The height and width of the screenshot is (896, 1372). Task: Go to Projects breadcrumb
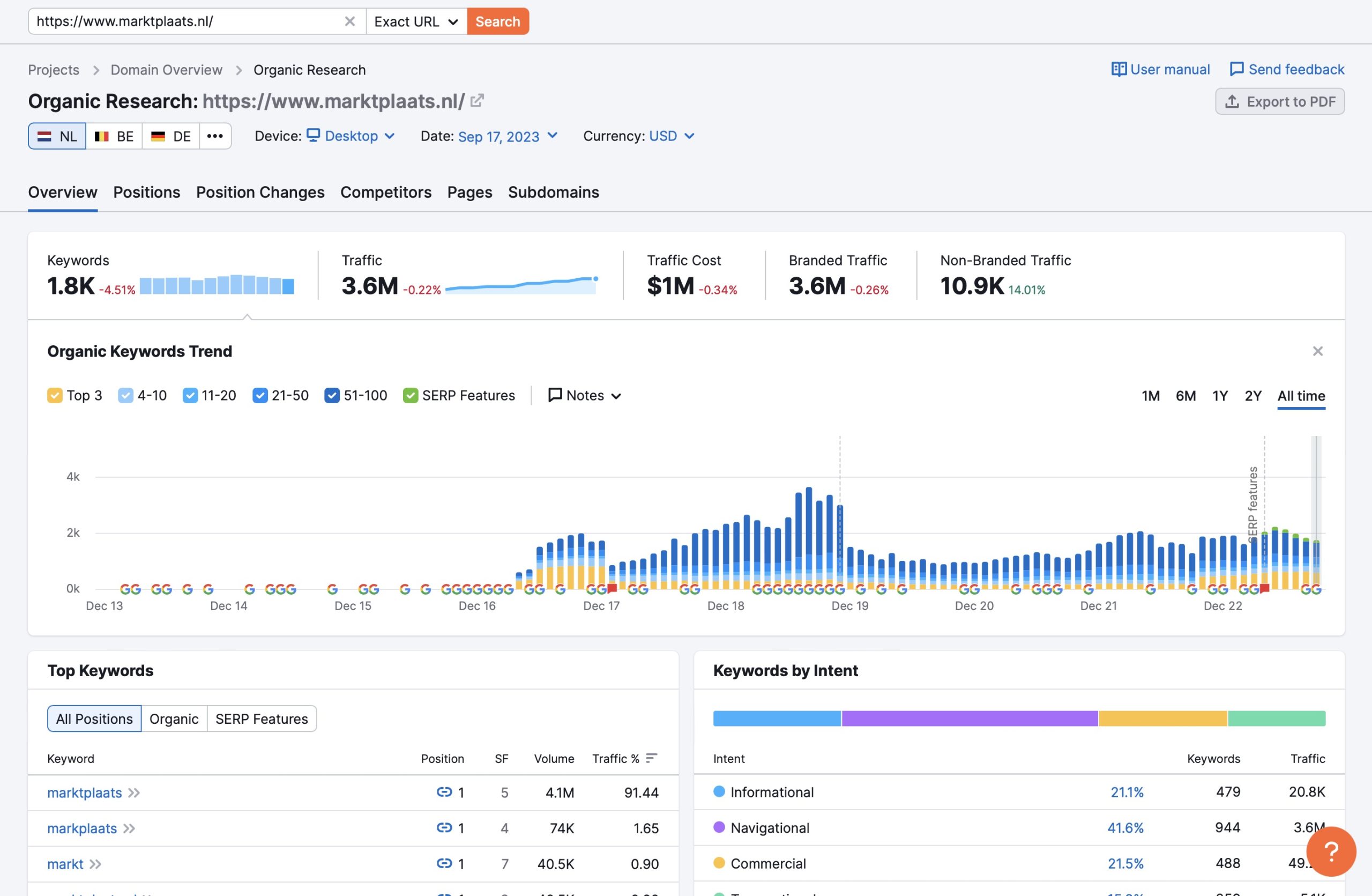[x=54, y=70]
